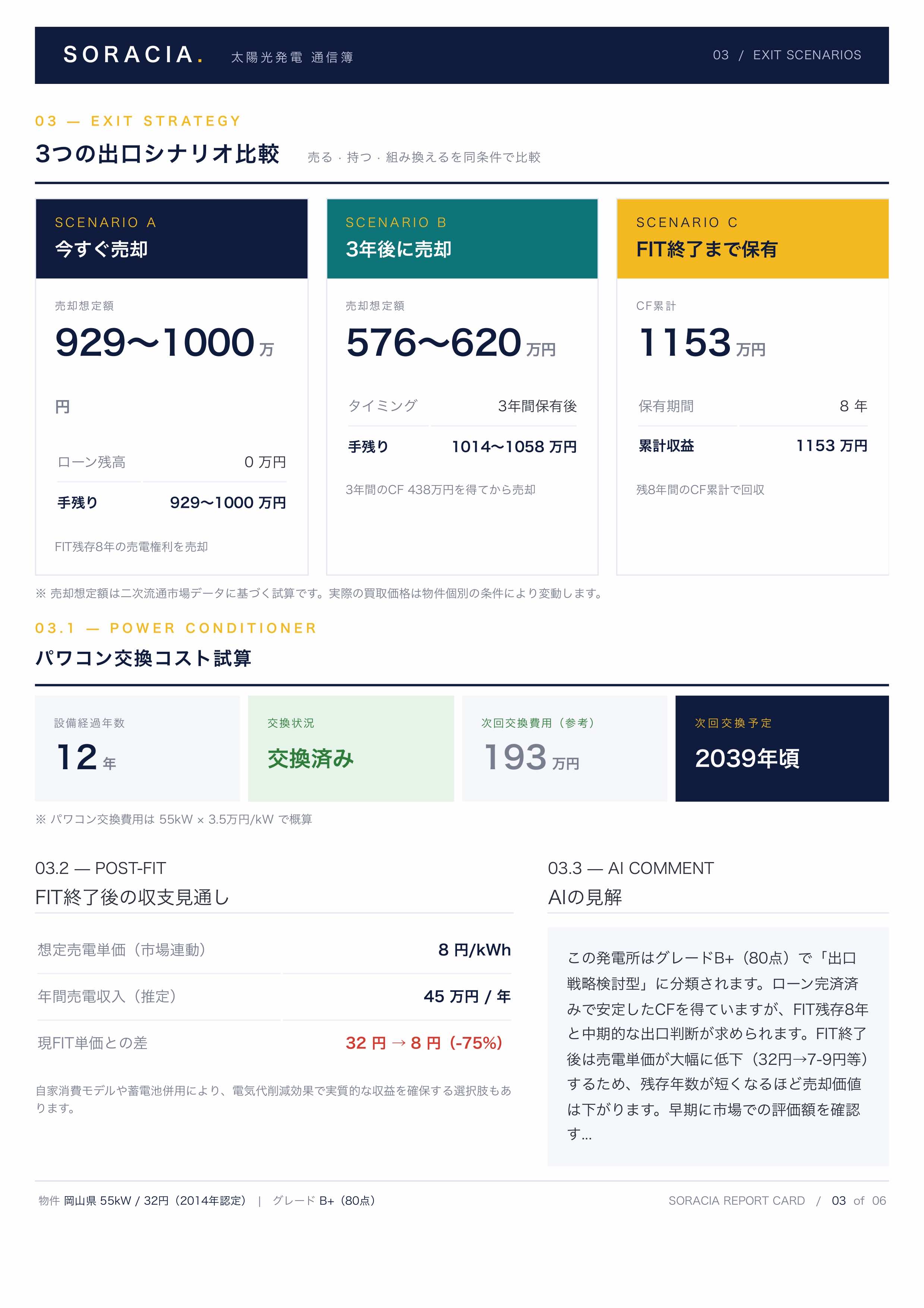
Task: Select the 8 円/kWh value
Action: pyautogui.click(x=474, y=950)
